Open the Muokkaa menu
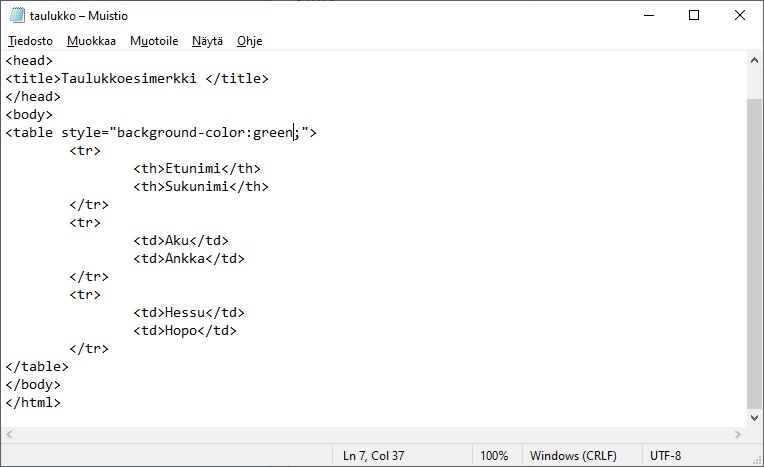The width and height of the screenshot is (764, 467). [91, 41]
